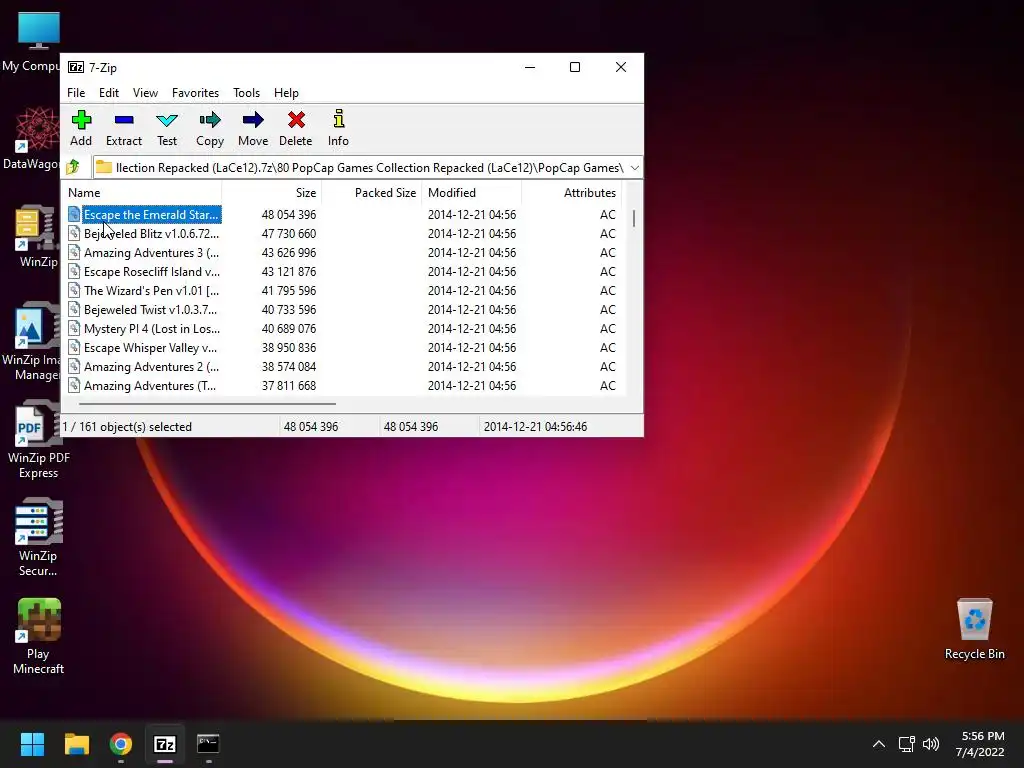The image size is (1024, 768).
Task: Click the Add toolbar icon
Action: coord(81,128)
